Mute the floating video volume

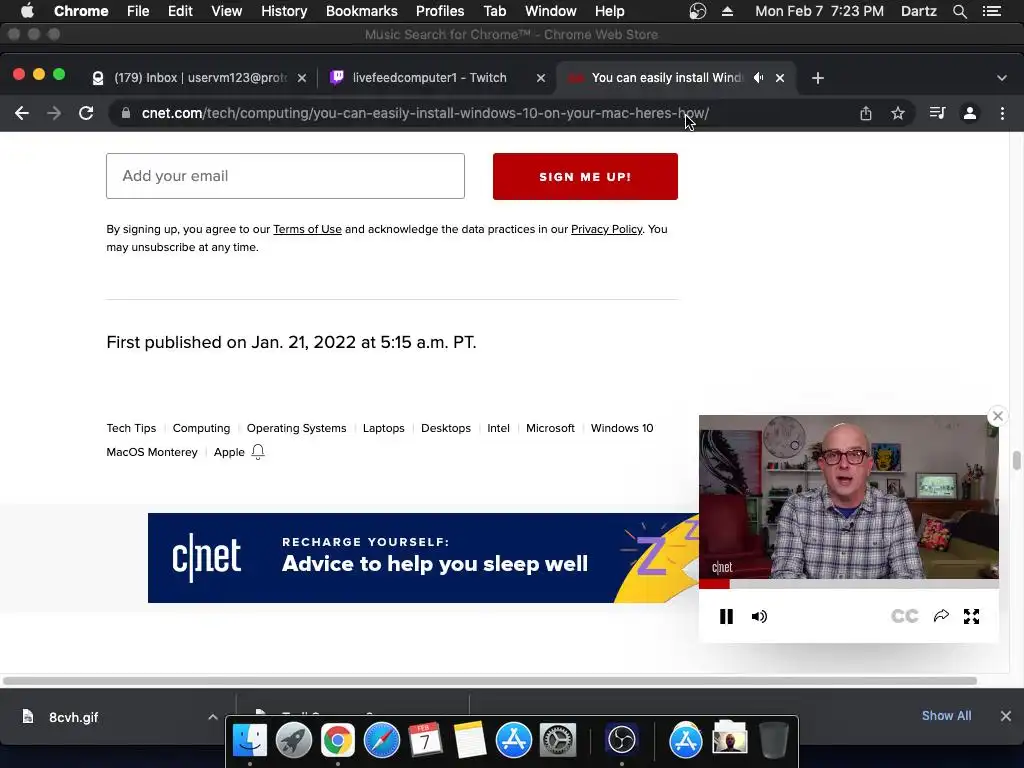coord(759,616)
